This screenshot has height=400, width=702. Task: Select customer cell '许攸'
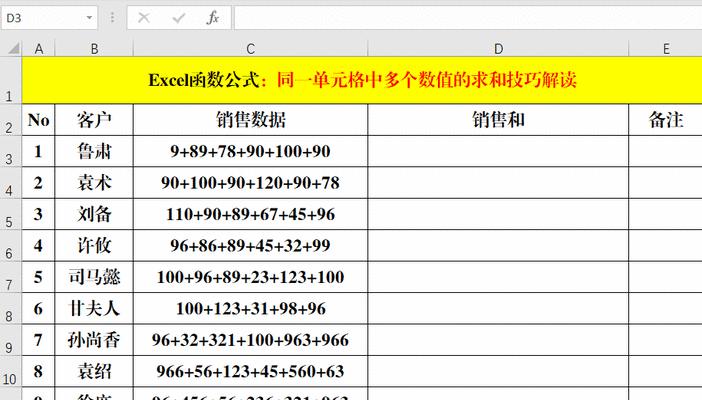(94, 245)
